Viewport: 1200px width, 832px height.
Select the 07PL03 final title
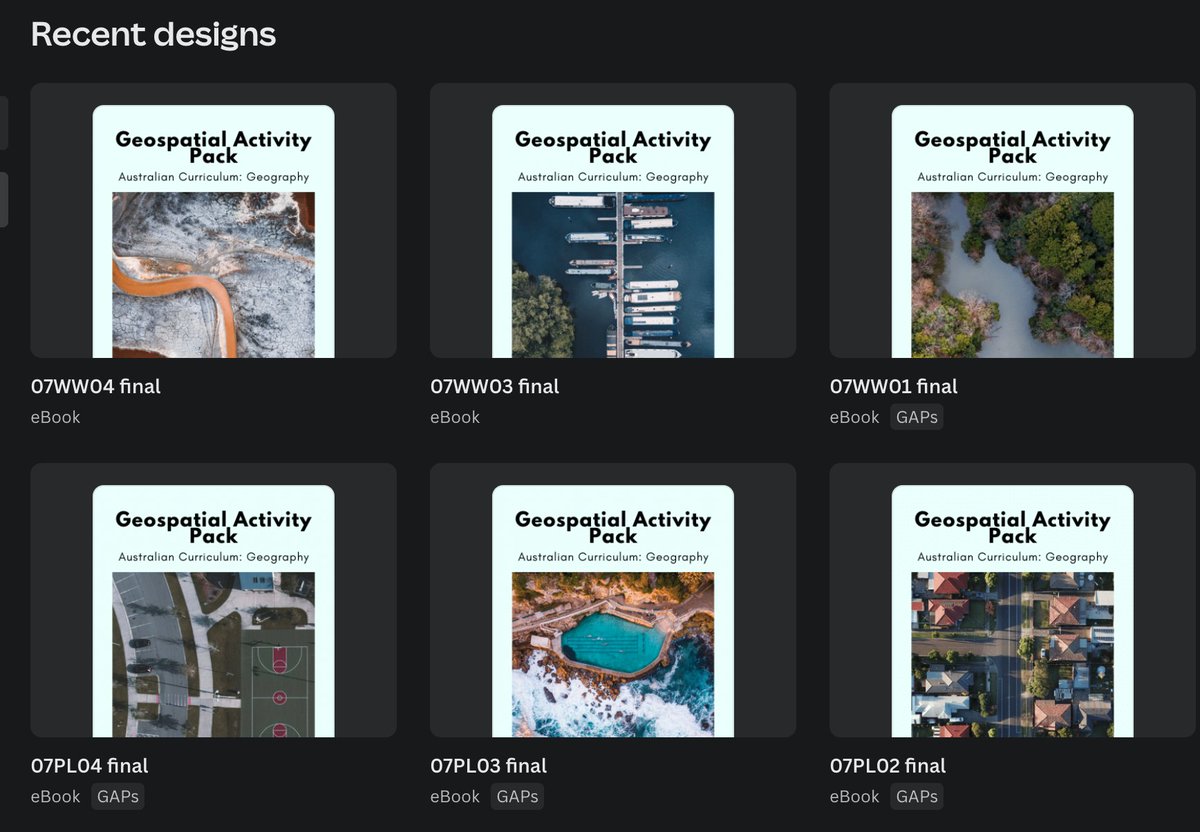click(489, 766)
